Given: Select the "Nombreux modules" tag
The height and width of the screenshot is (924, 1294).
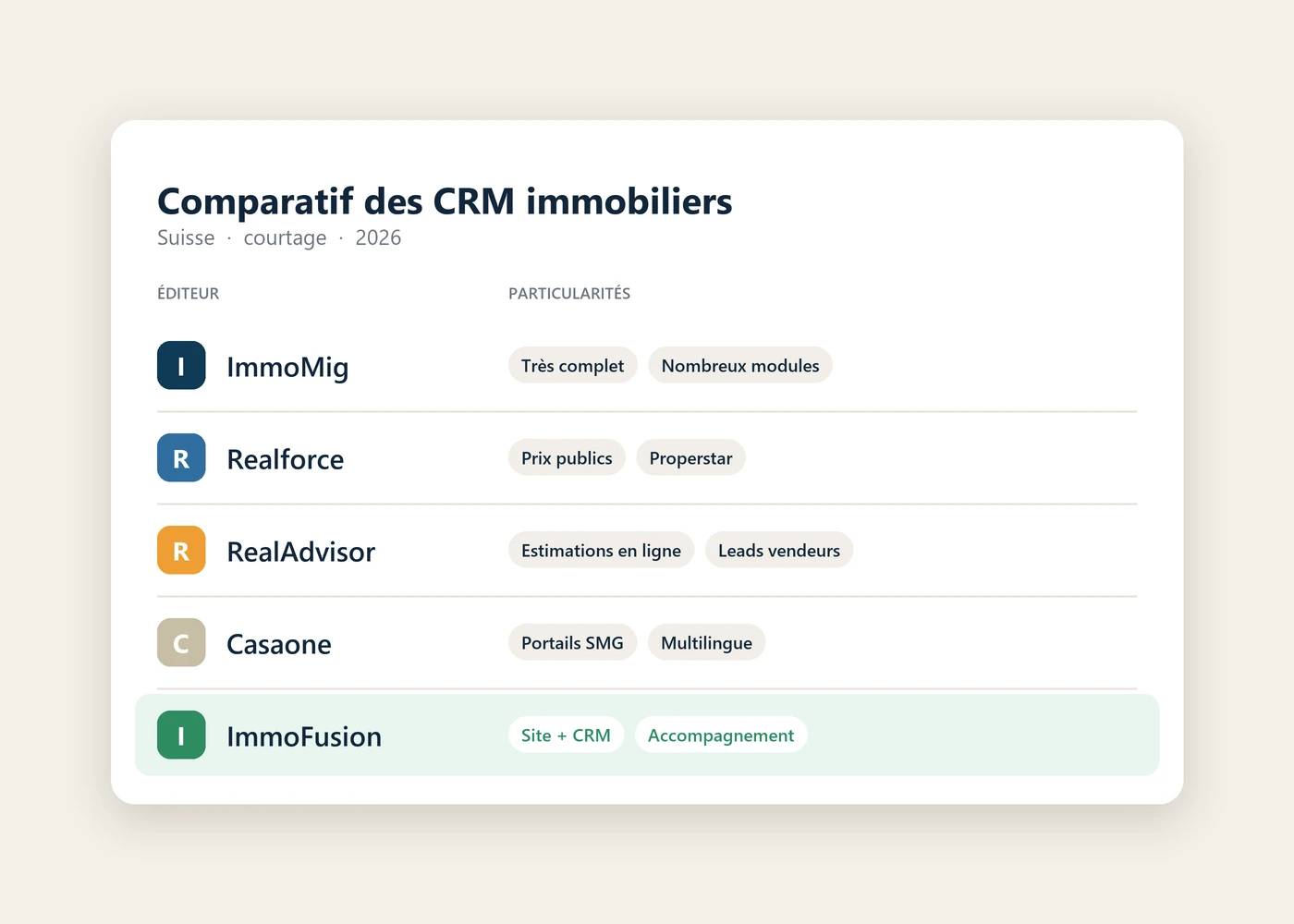Looking at the screenshot, I should tap(740, 365).
